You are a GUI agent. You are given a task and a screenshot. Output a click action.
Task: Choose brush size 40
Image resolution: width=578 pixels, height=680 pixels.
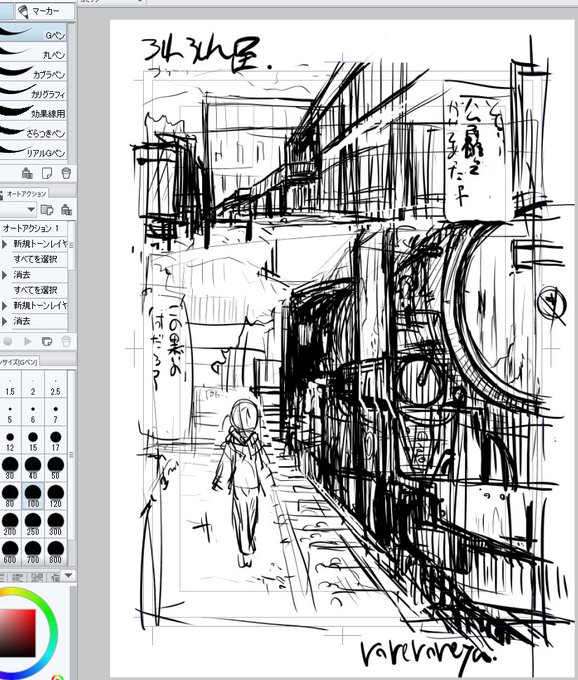tap(33, 469)
